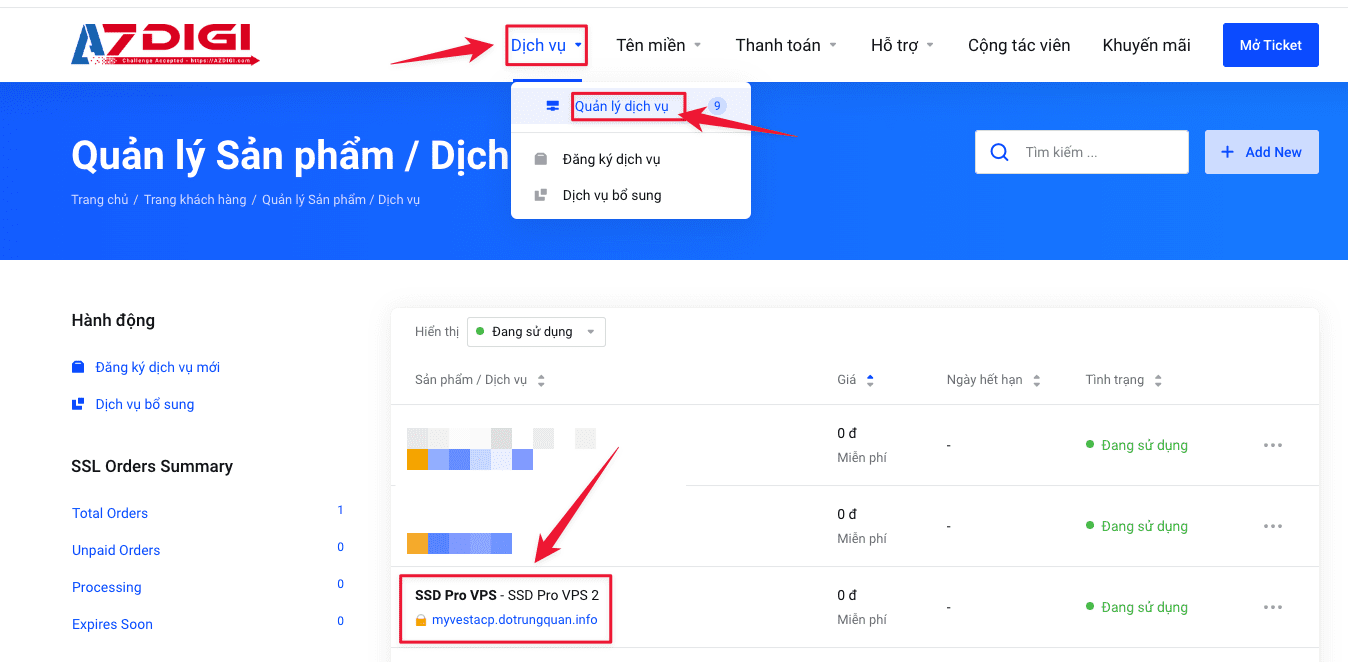1348x662 pixels.
Task: Open the Đang sử dụng filter dropdown
Action: point(536,332)
